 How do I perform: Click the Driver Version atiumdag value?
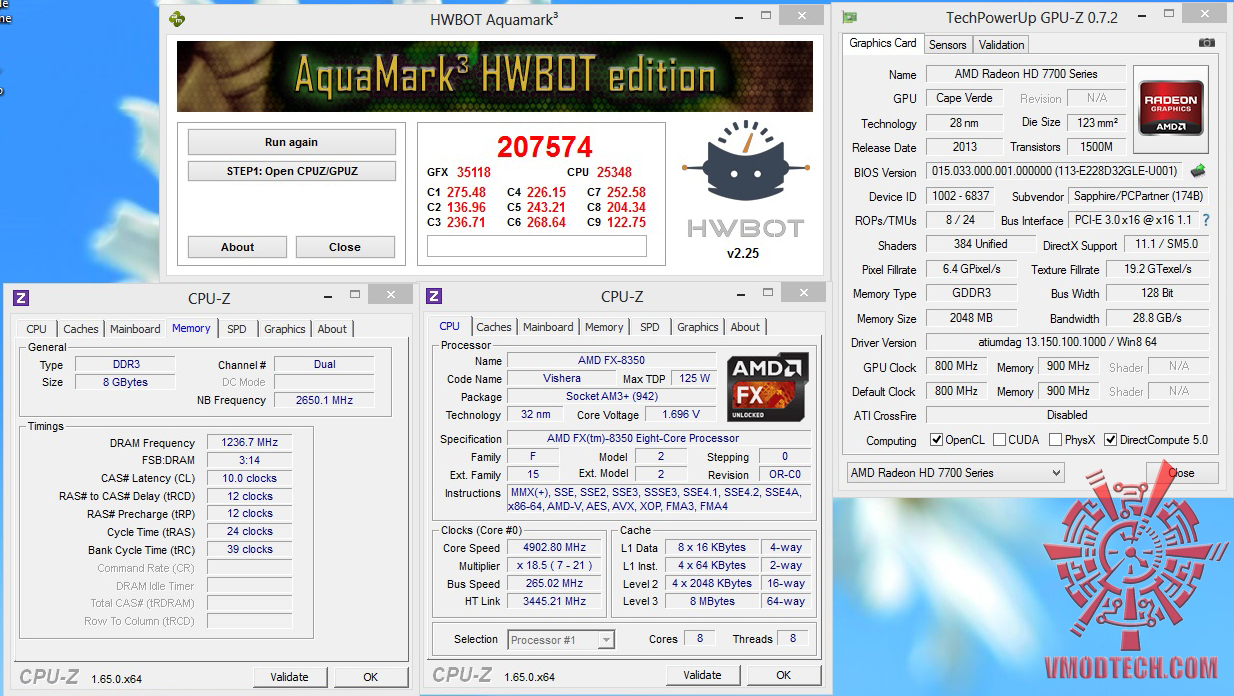pyautogui.click(x=1067, y=342)
